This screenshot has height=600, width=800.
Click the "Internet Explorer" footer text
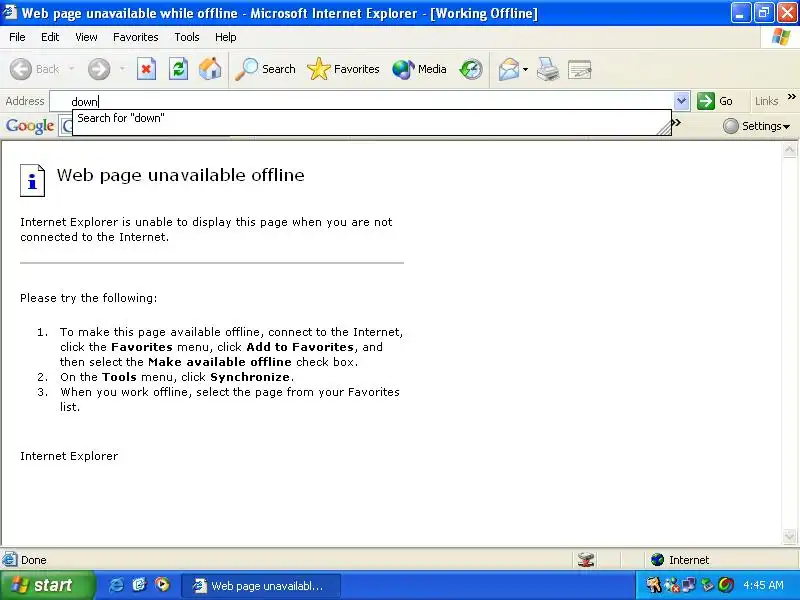tap(69, 456)
